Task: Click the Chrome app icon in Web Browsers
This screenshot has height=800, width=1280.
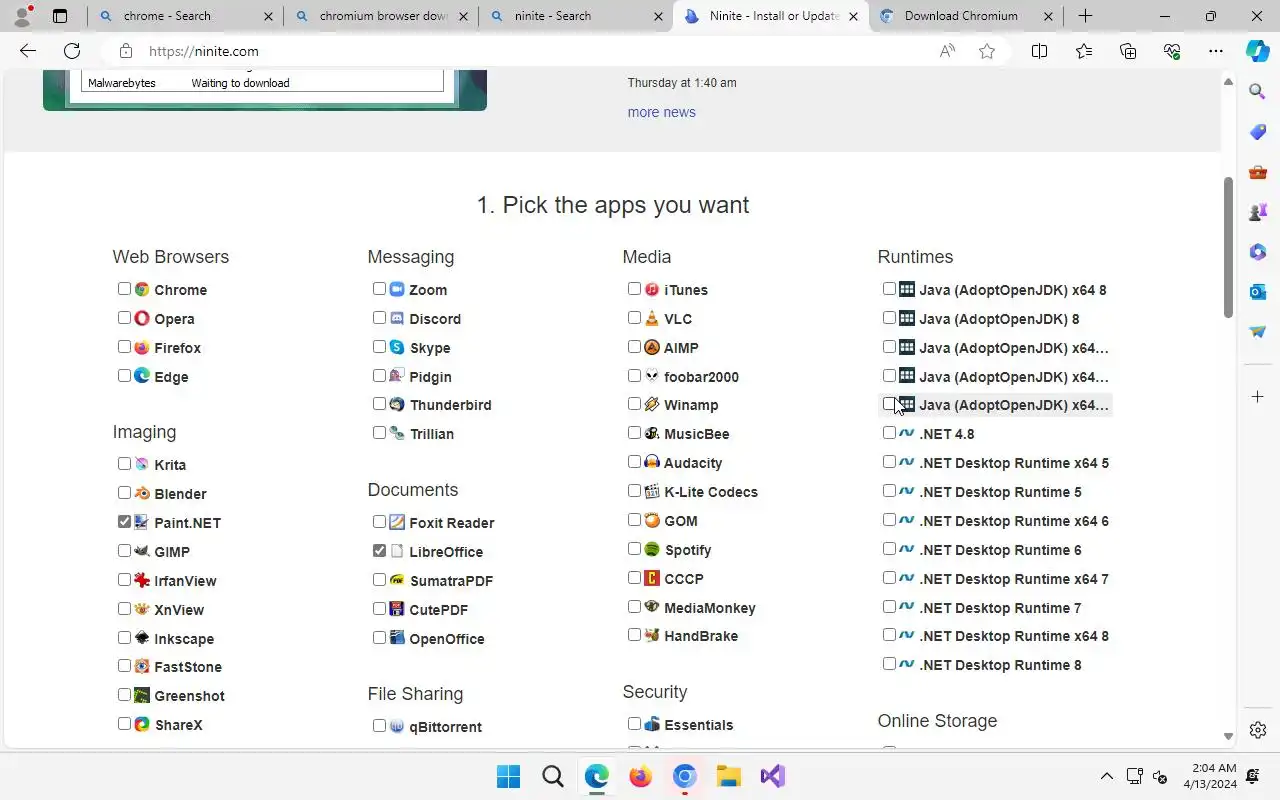Action: [x=142, y=289]
